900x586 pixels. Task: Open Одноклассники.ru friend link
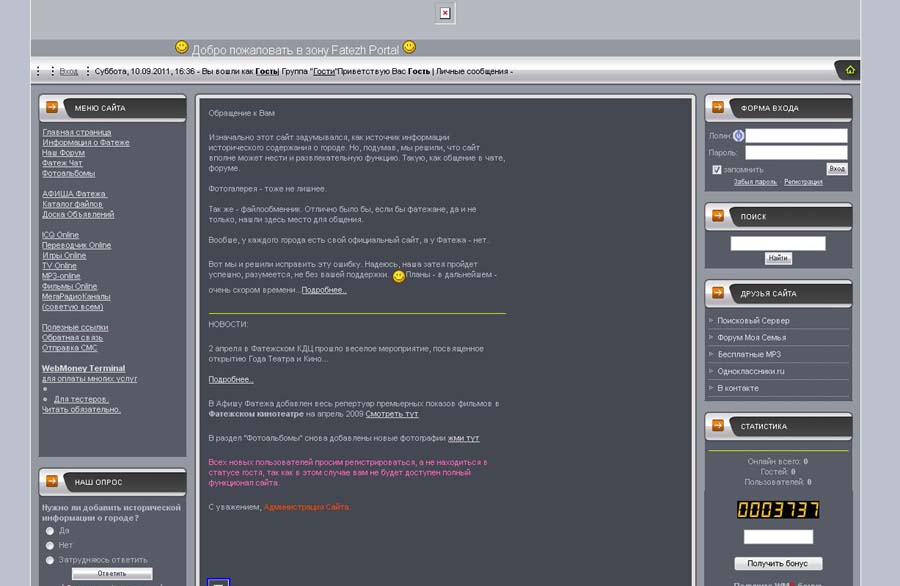coord(751,371)
